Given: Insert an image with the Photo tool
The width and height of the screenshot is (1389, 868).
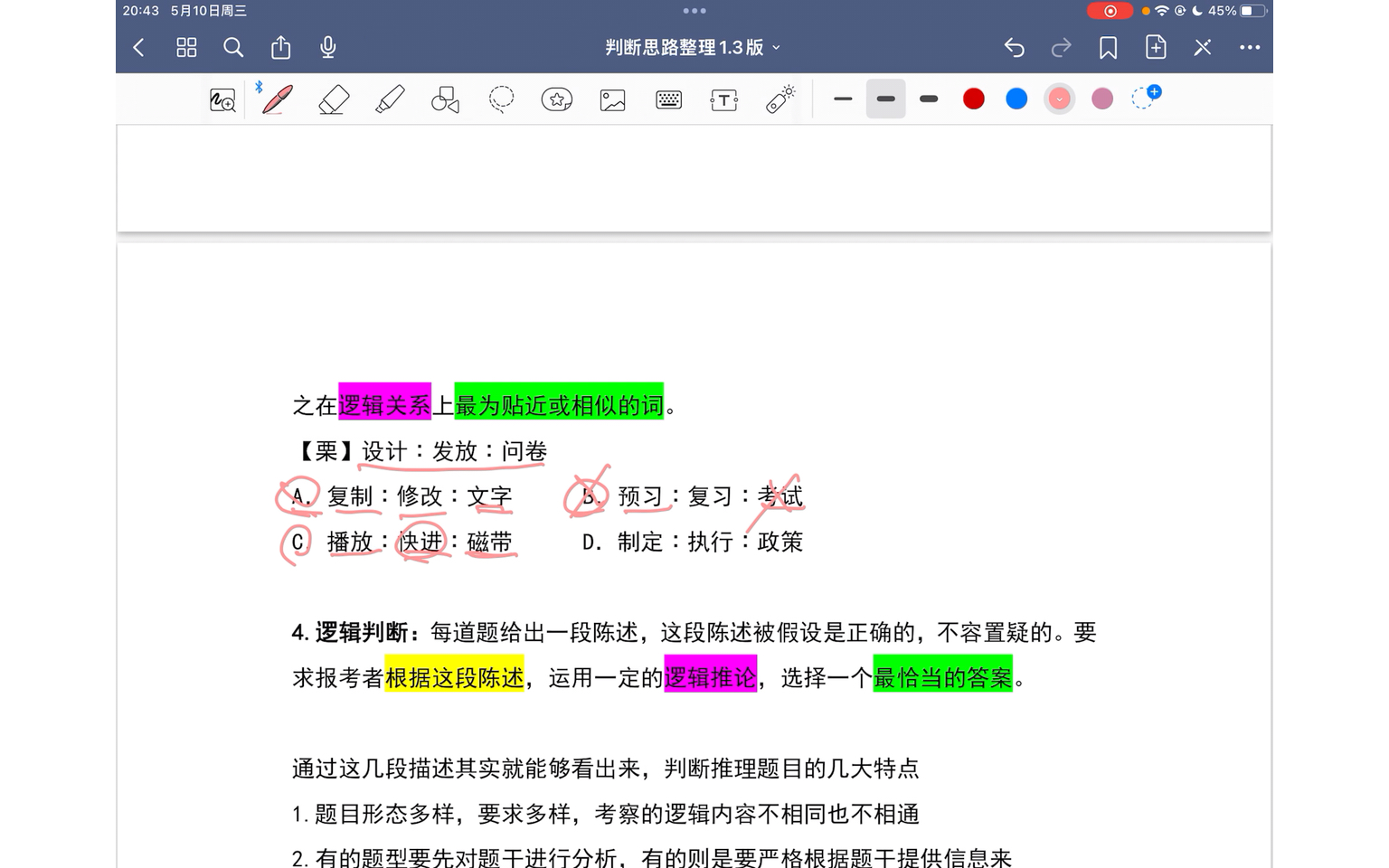Looking at the screenshot, I should coord(613,99).
